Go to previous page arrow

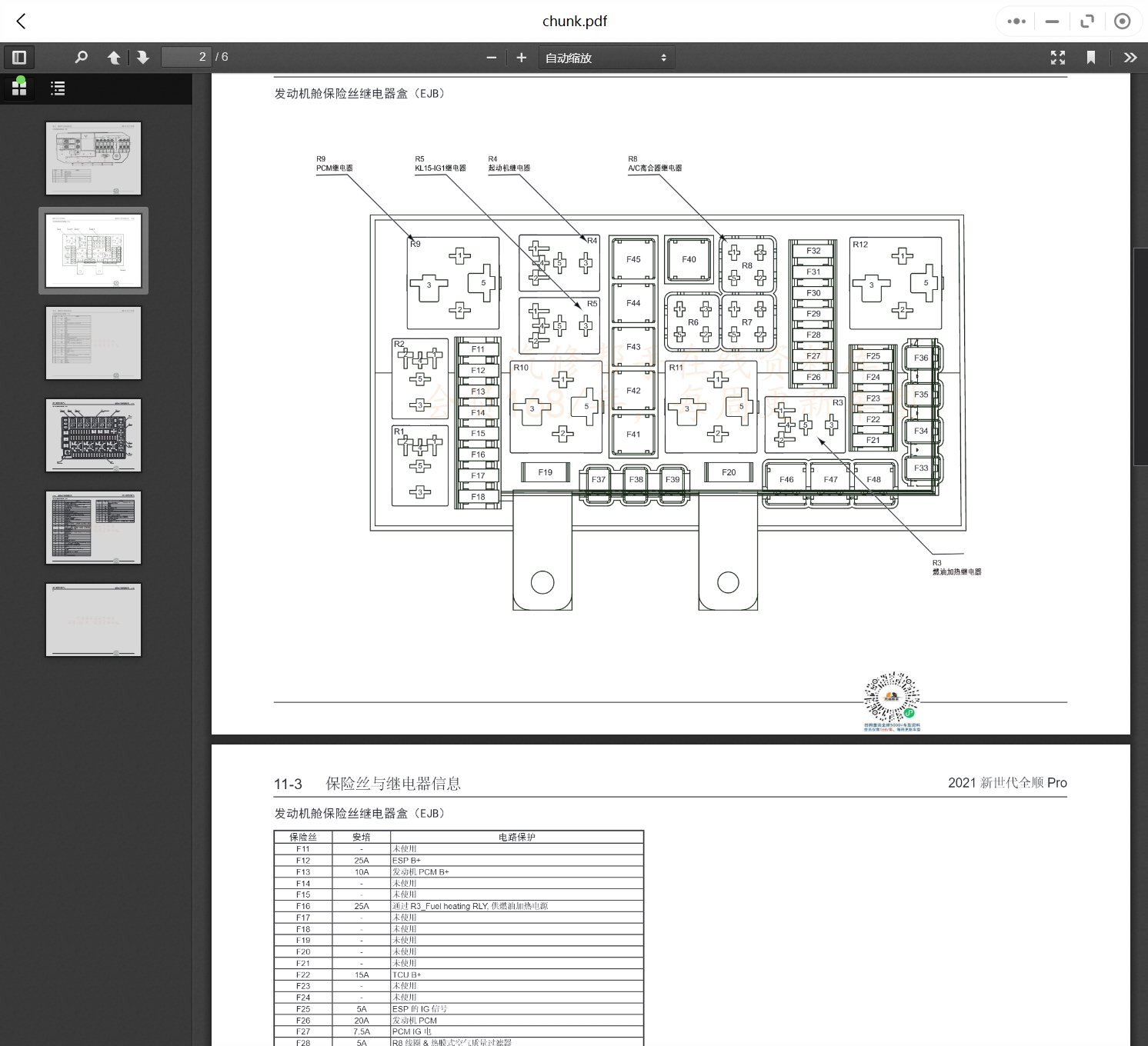(x=114, y=57)
